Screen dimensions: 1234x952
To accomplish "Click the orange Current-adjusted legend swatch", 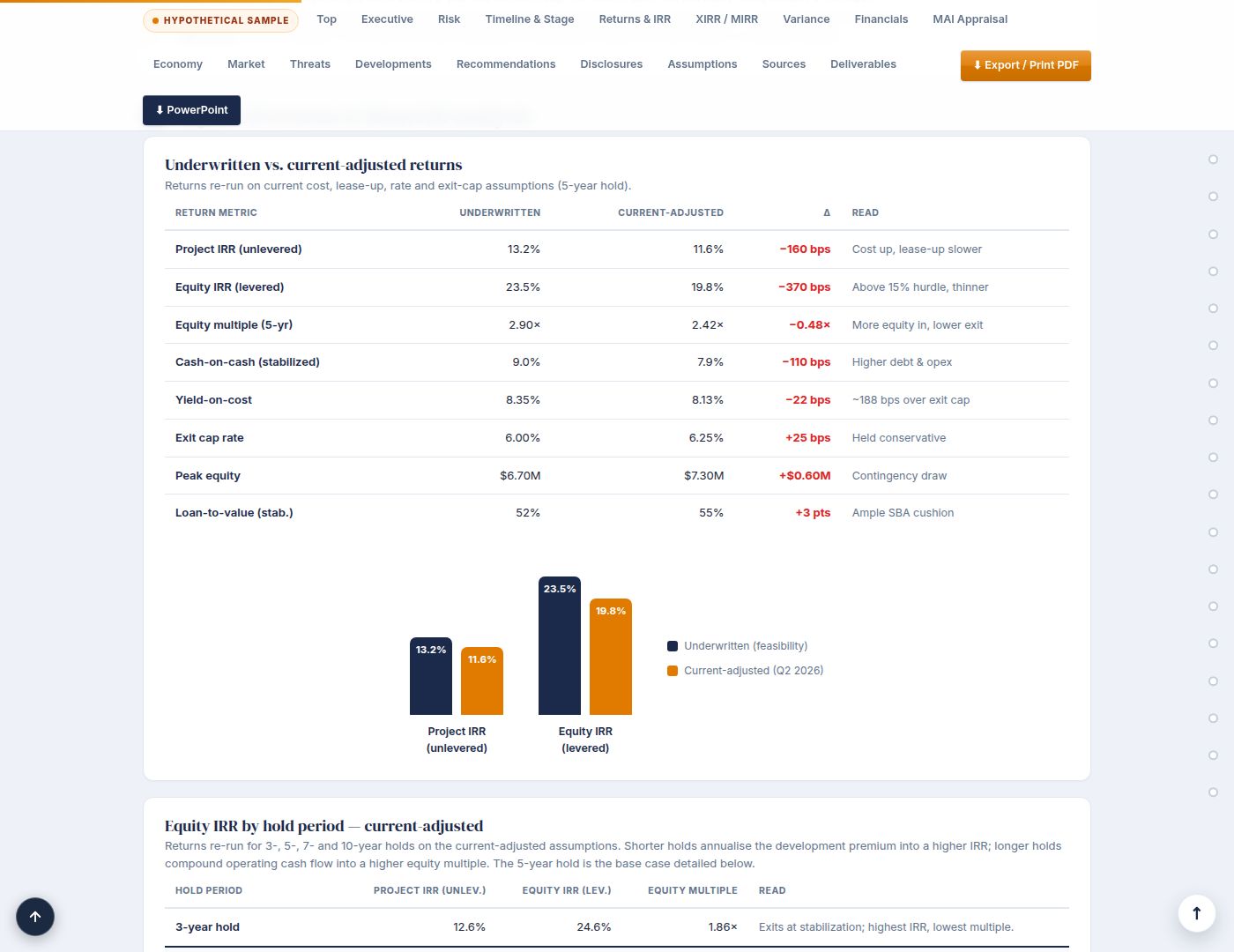I will (673, 671).
